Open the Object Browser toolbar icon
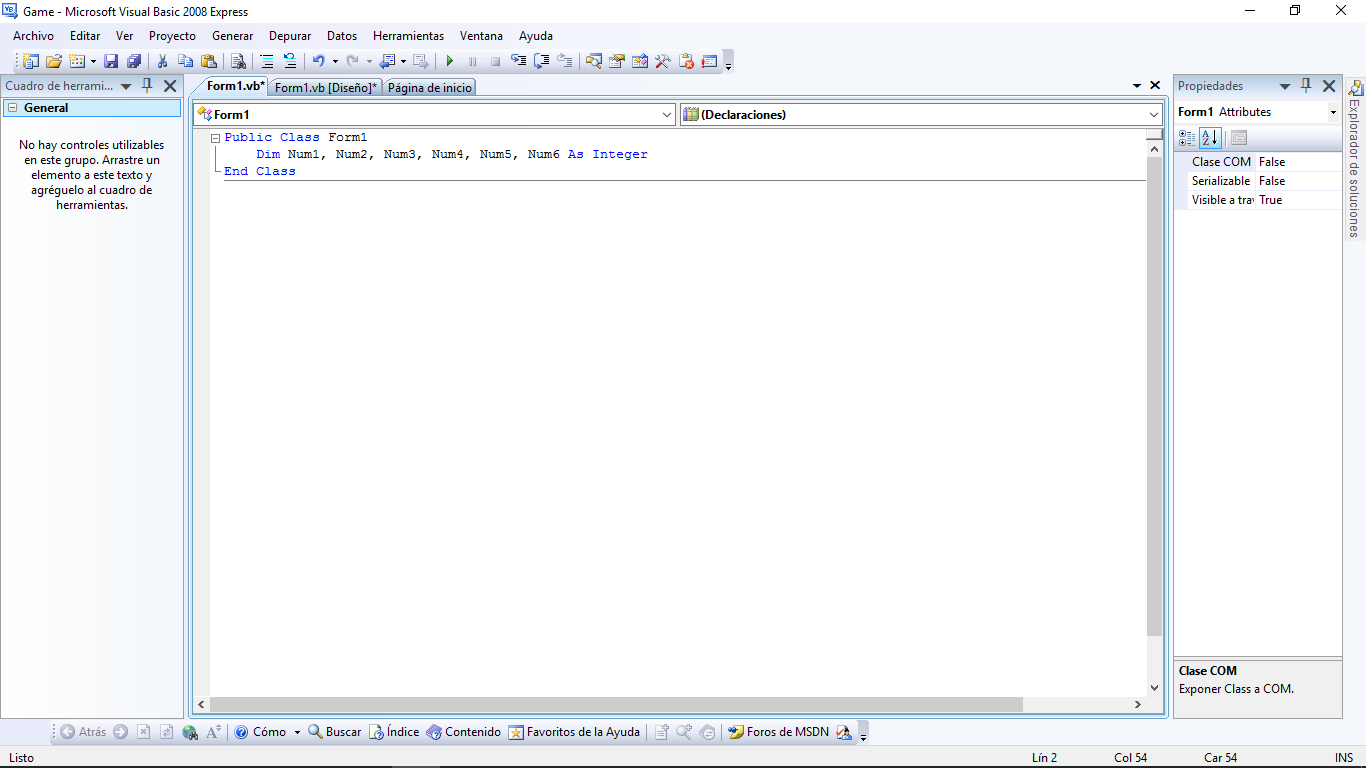This screenshot has height=768, width=1366. click(x=640, y=61)
